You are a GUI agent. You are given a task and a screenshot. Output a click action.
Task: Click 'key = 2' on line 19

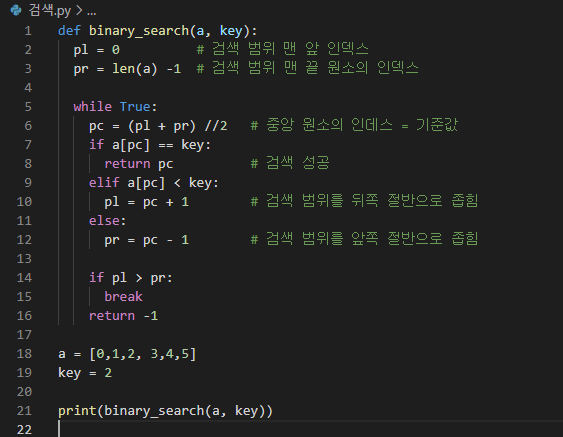[85, 373]
